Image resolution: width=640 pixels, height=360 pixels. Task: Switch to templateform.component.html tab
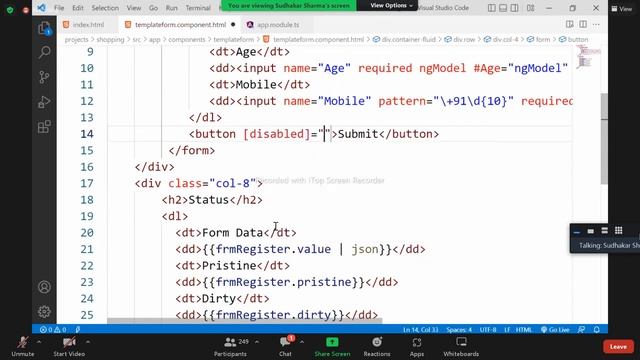pyautogui.click(x=180, y=24)
